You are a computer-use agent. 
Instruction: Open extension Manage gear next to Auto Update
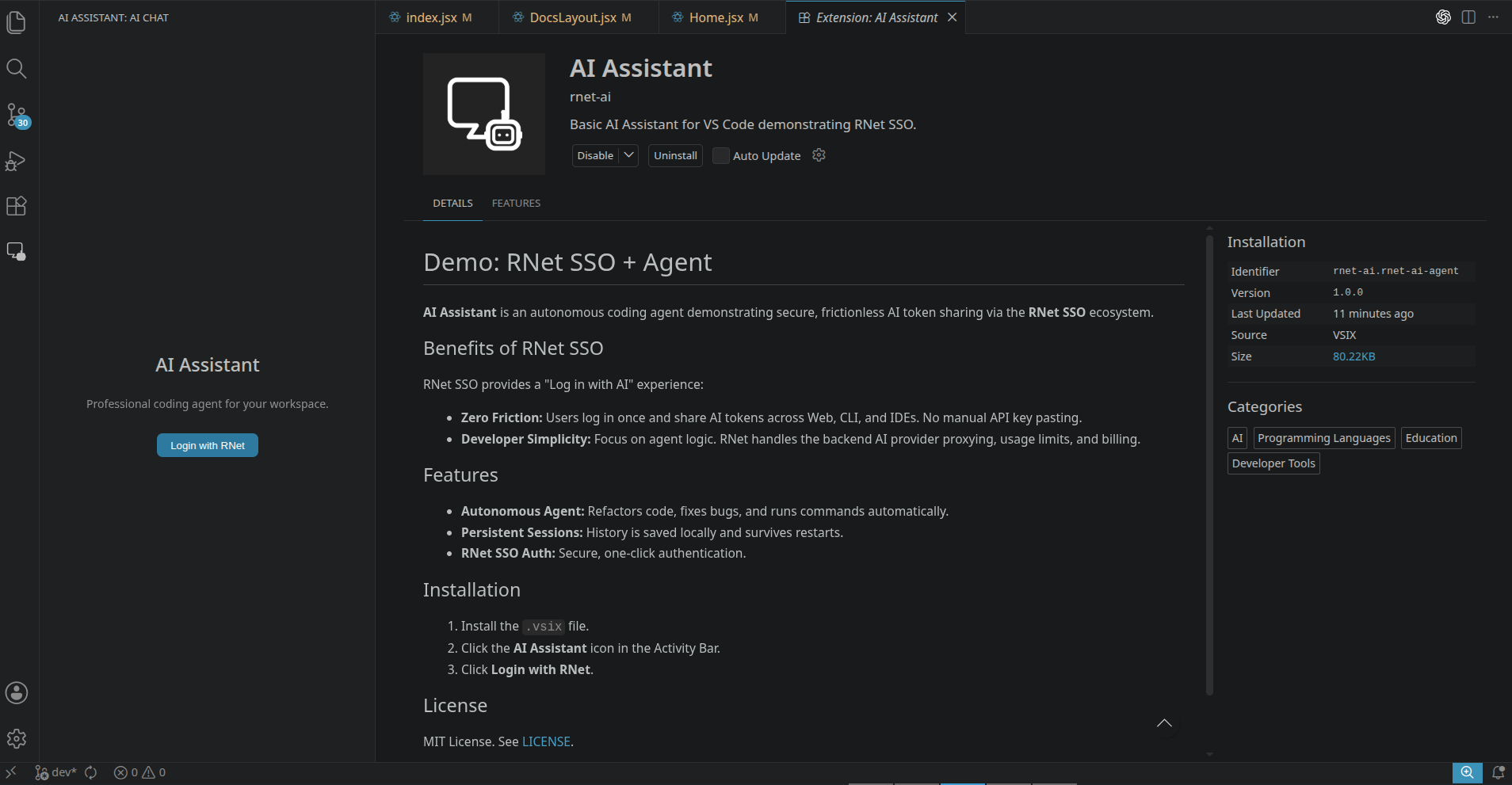[819, 155]
